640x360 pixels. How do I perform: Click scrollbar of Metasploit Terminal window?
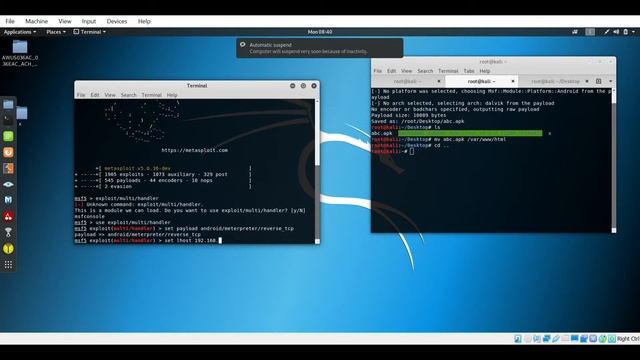[x=317, y=171]
